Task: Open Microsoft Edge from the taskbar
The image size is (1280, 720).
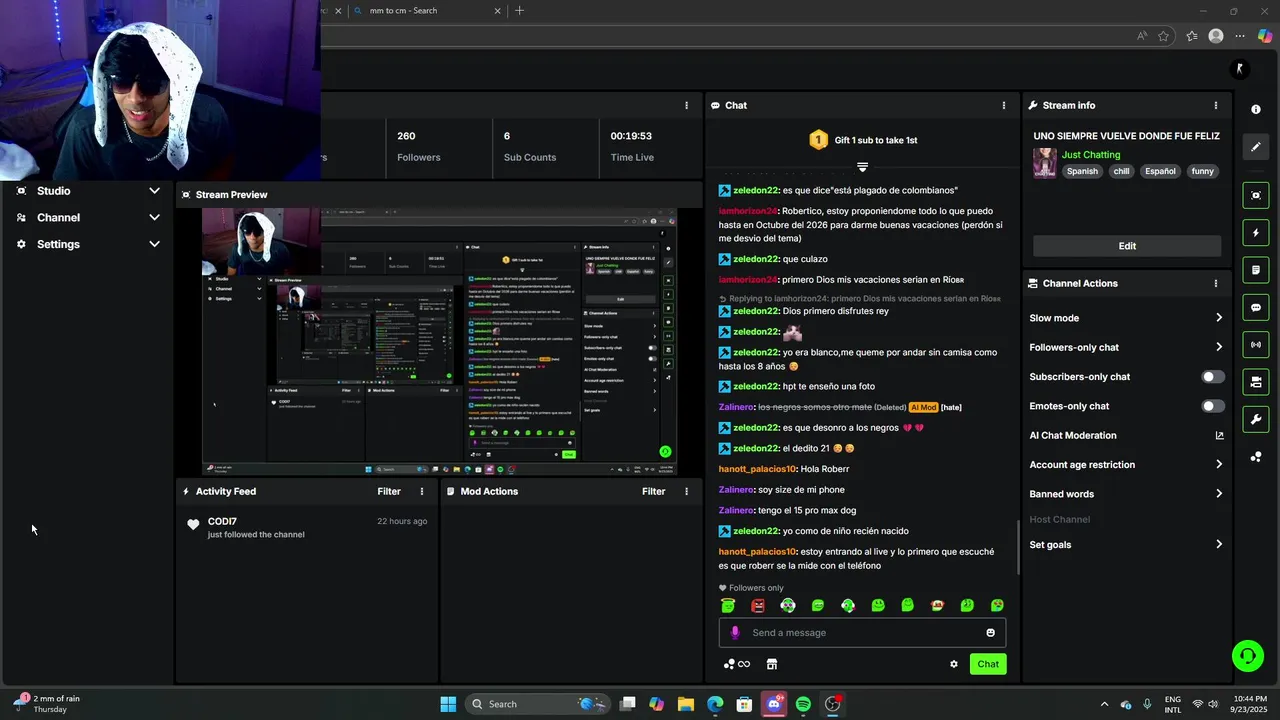Action: pos(715,704)
